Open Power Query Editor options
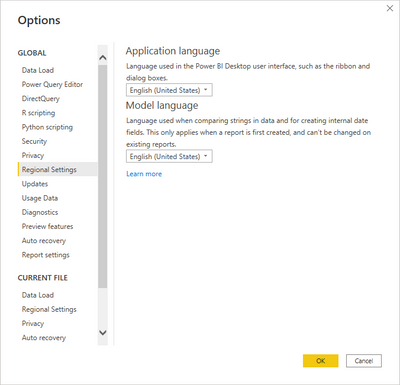The height and width of the screenshot is (385, 400). pyautogui.click(x=52, y=85)
